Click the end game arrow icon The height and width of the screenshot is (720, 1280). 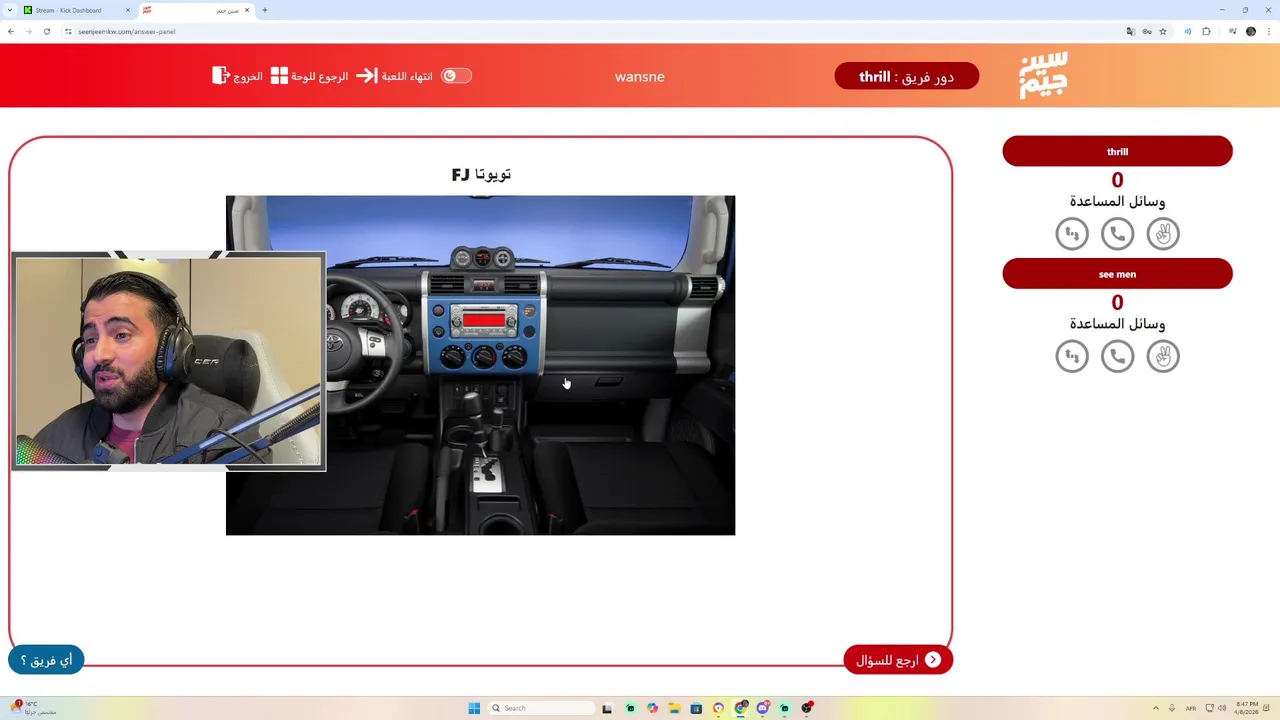point(367,76)
